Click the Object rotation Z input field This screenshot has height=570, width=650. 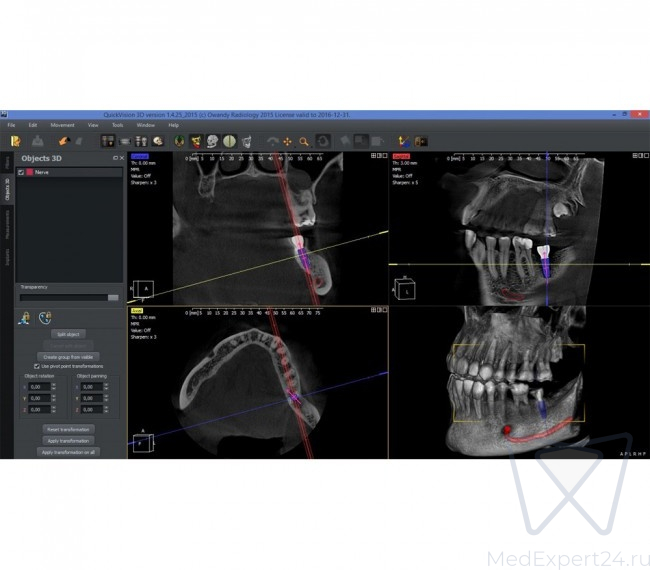click(37, 409)
